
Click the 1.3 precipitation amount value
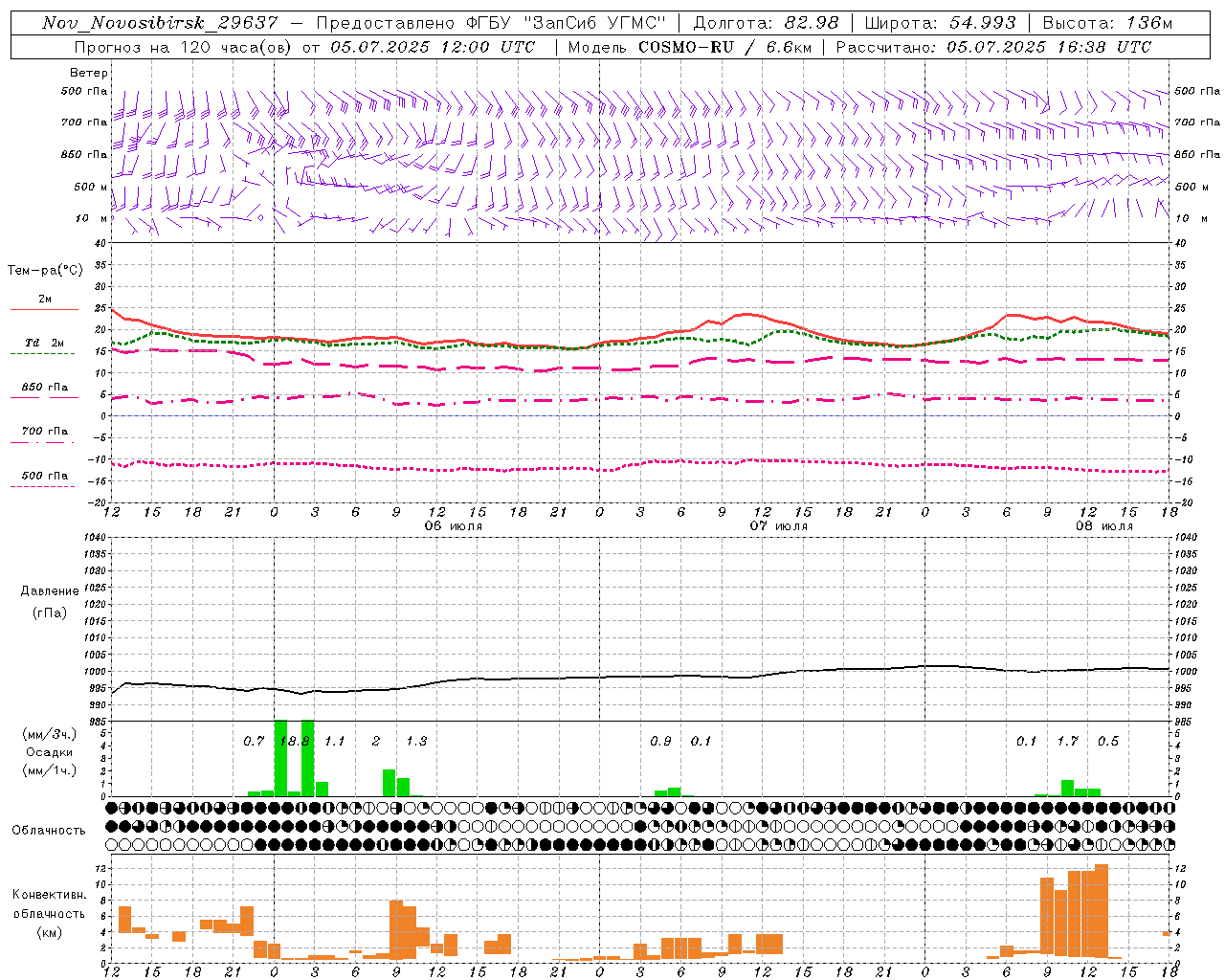click(416, 742)
